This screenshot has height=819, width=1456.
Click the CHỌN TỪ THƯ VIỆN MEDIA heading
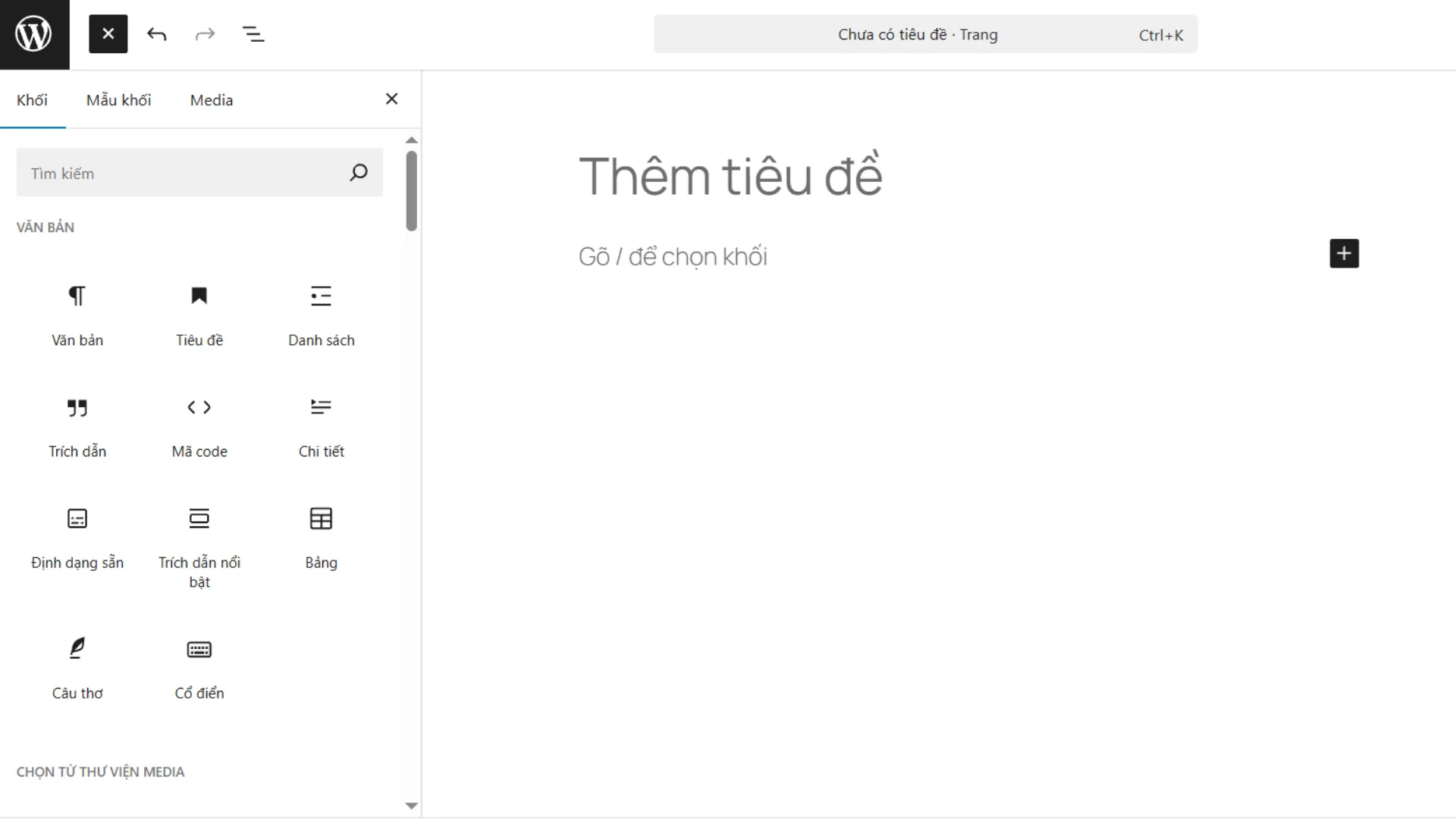[x=101, y=772]
